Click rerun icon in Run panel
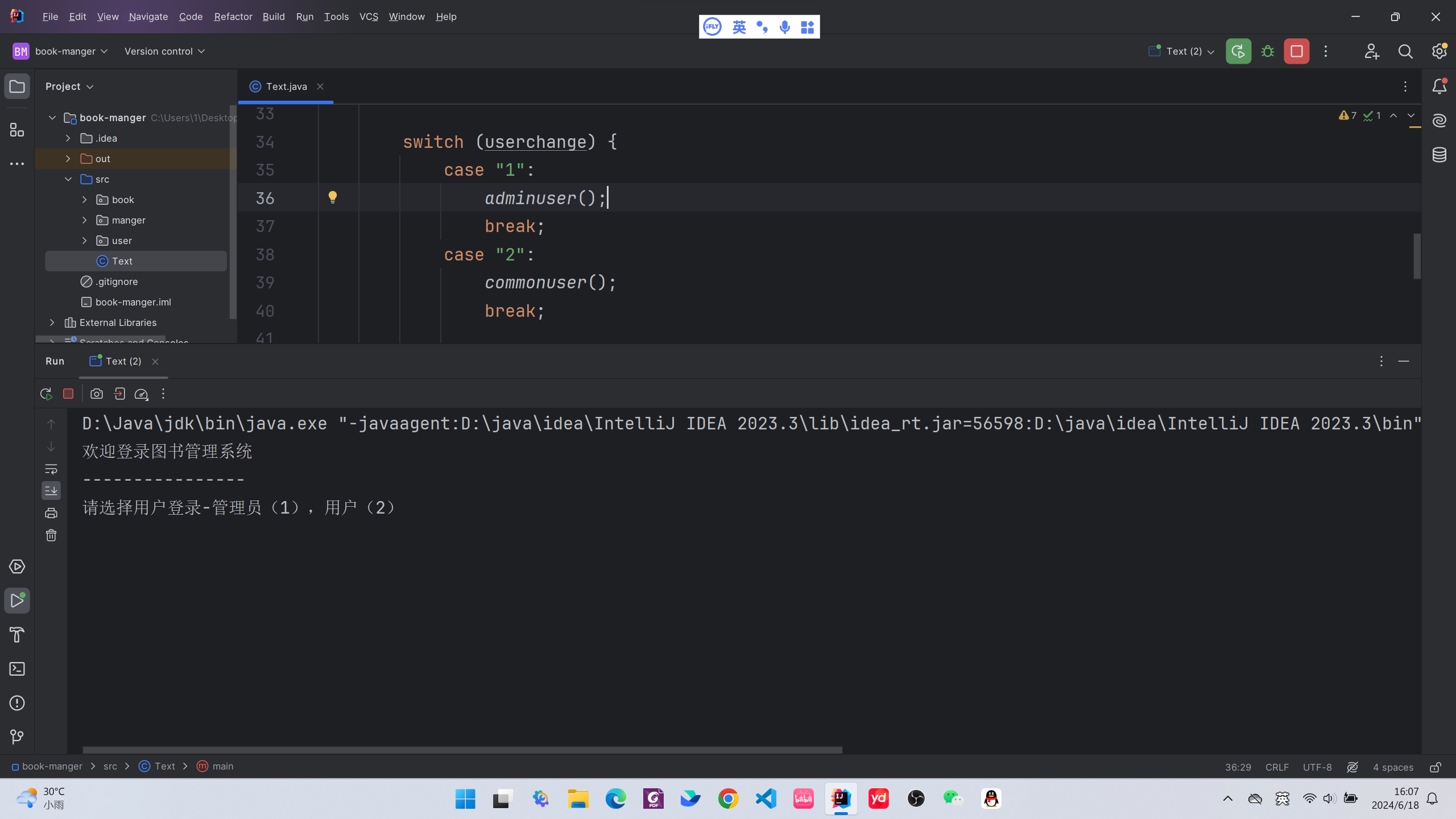Viewport: 1456px width, 819px height. coord(46,394)
